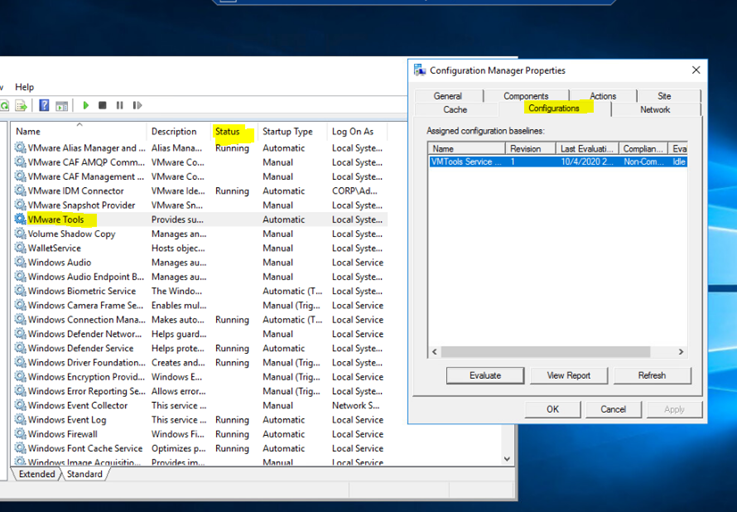Close the Configuration Manager Properties dialog

696,70
